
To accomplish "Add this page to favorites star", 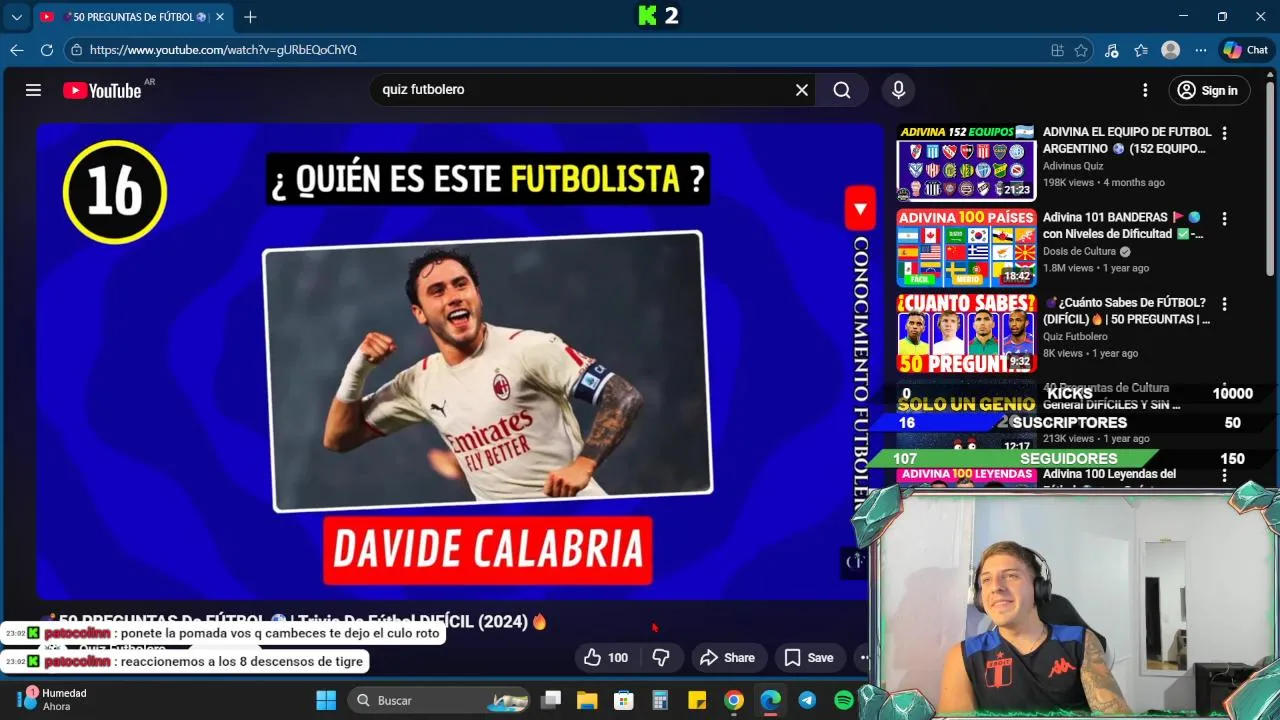I will click(1081, 50).
